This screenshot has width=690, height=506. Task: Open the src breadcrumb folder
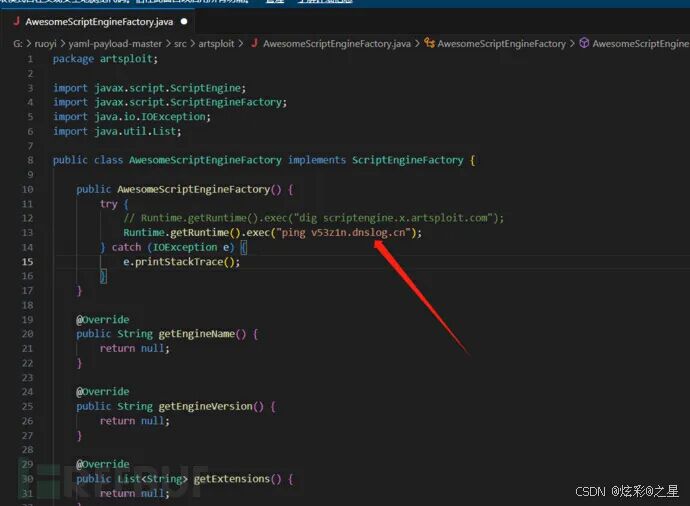coord(180,44)
